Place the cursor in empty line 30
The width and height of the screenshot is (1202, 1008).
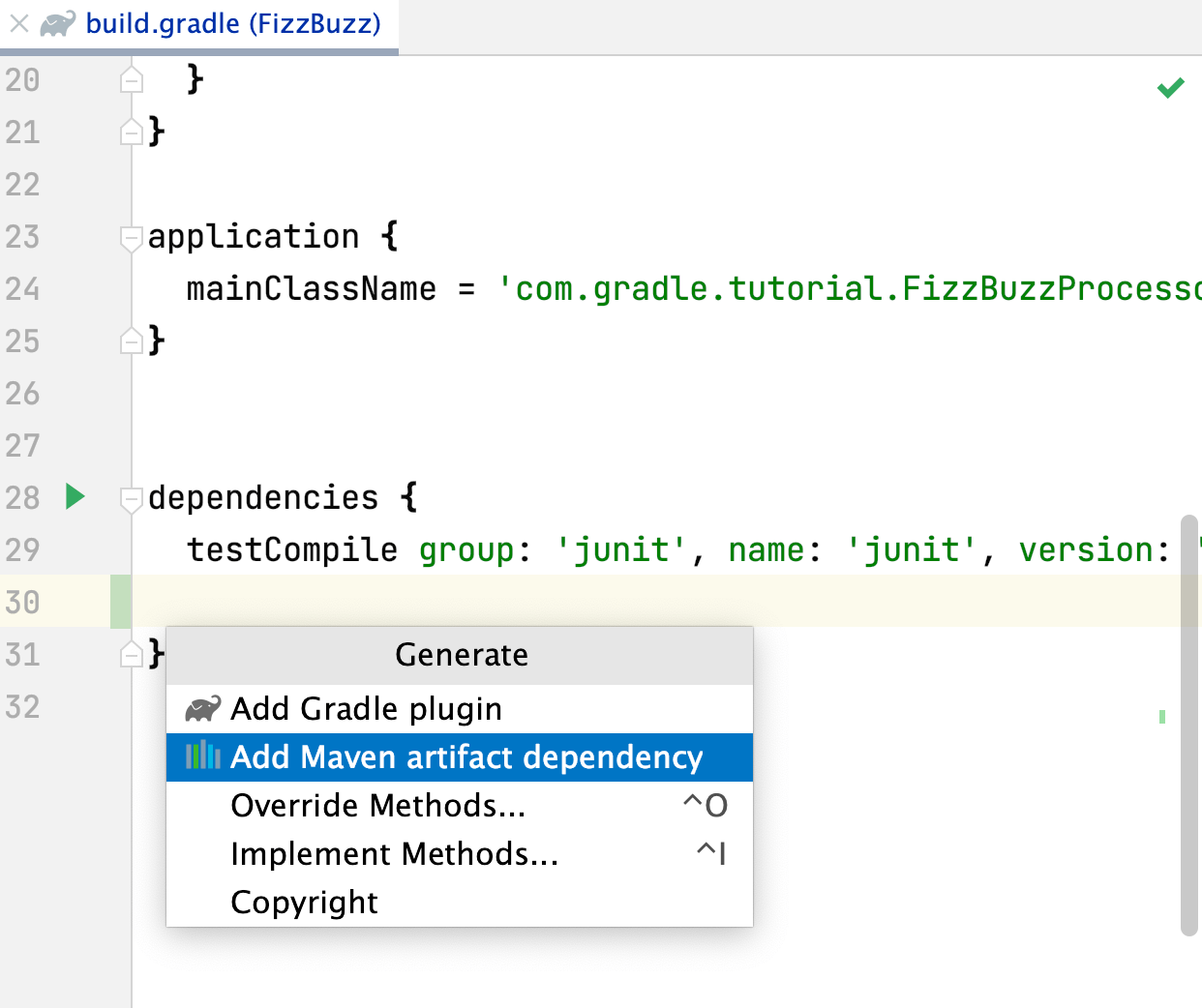tap(658, 602)
